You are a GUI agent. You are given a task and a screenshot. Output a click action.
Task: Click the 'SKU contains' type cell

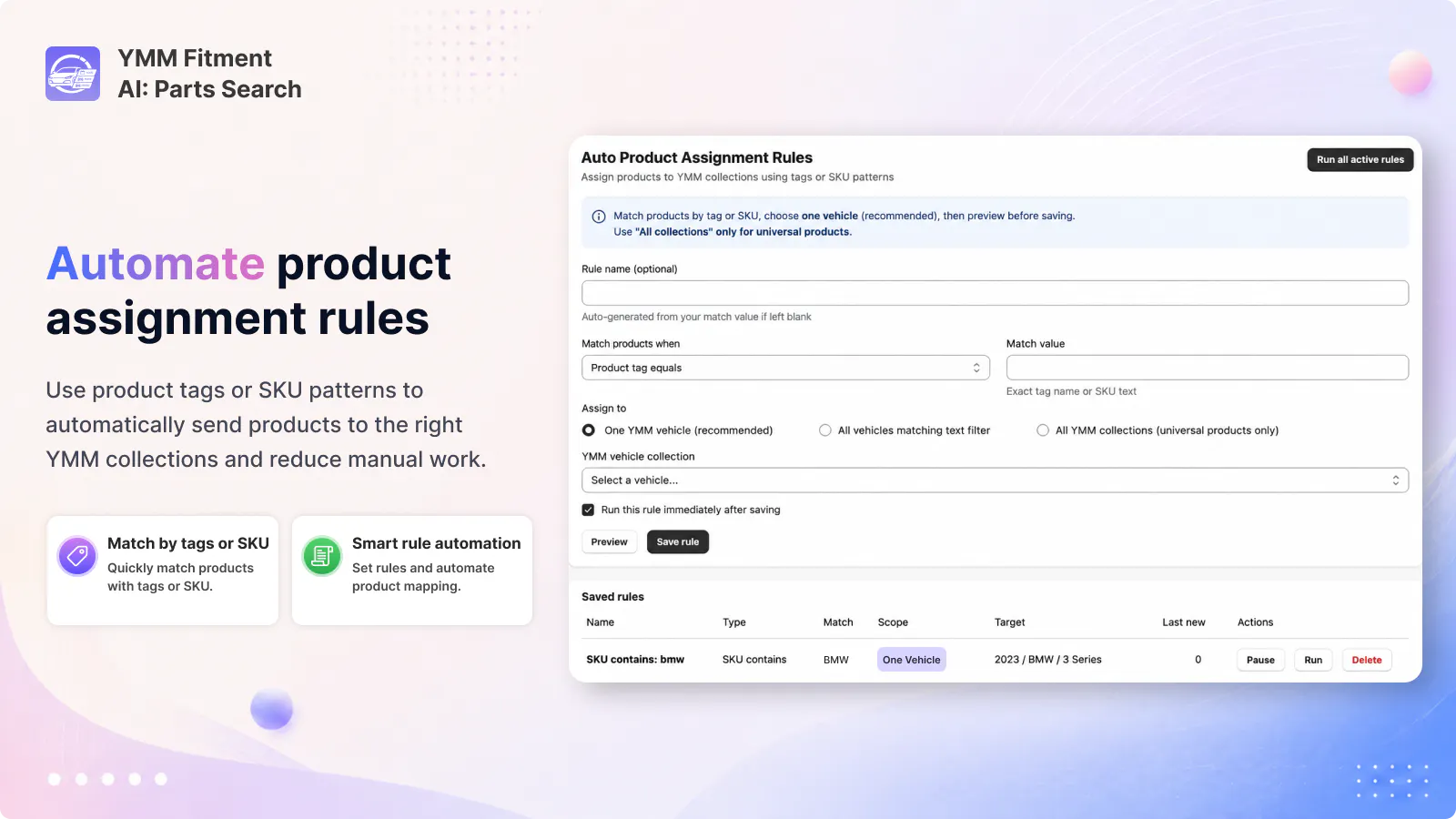pyautogui.click(x=754, y=660)
